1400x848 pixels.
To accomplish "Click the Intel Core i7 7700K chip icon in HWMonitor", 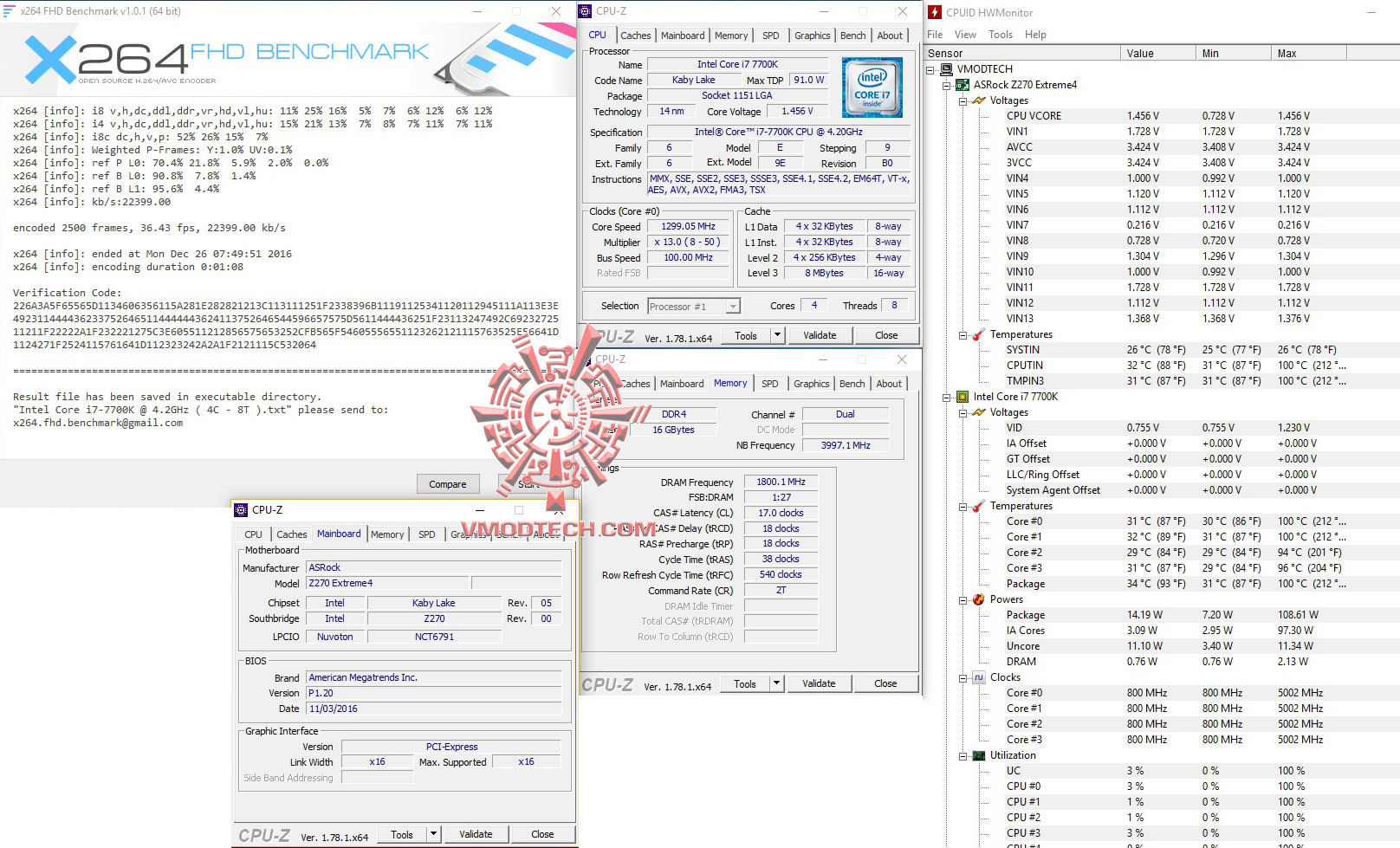I will tap(962, 396).
